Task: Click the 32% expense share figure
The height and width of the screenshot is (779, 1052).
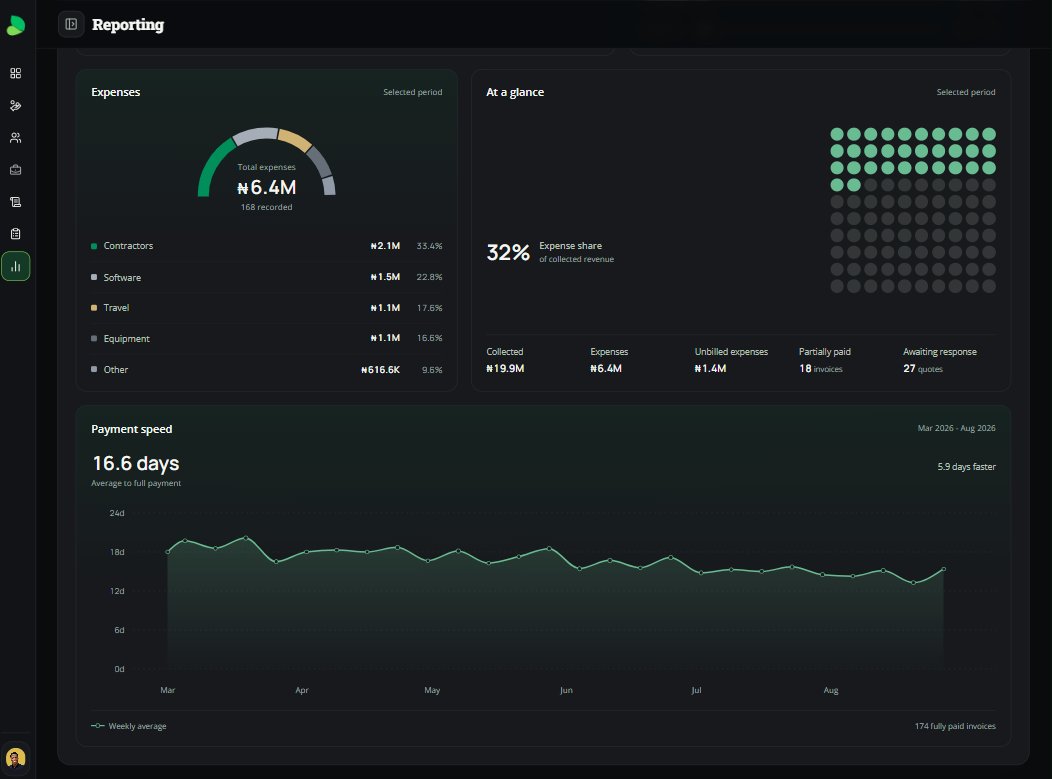Action: (508, 252)
